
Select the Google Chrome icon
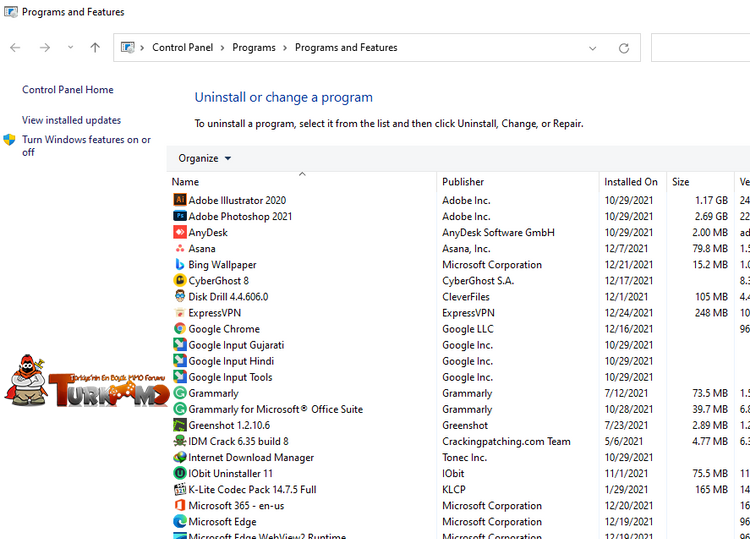coord(180,329)
